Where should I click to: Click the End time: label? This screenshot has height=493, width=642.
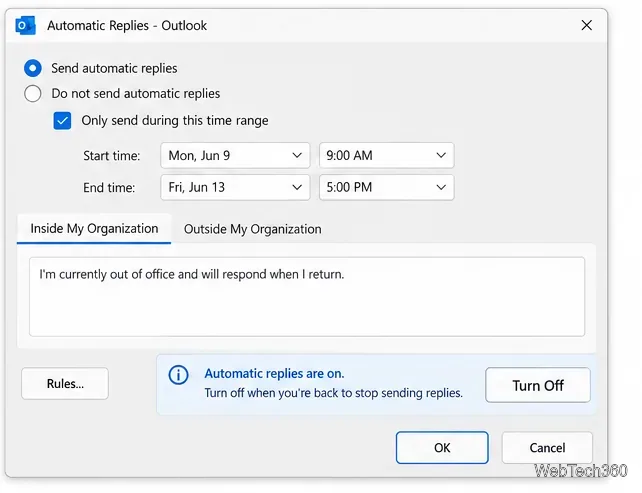pyautogui.click(x=109, y=188)
